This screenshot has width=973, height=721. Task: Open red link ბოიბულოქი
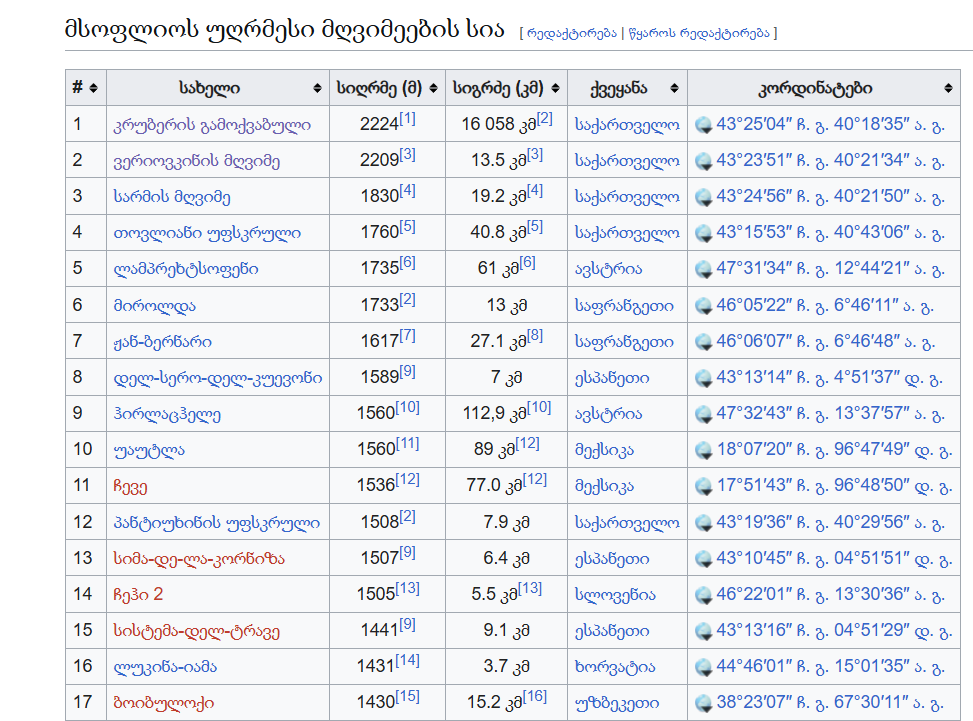point(164,703)
